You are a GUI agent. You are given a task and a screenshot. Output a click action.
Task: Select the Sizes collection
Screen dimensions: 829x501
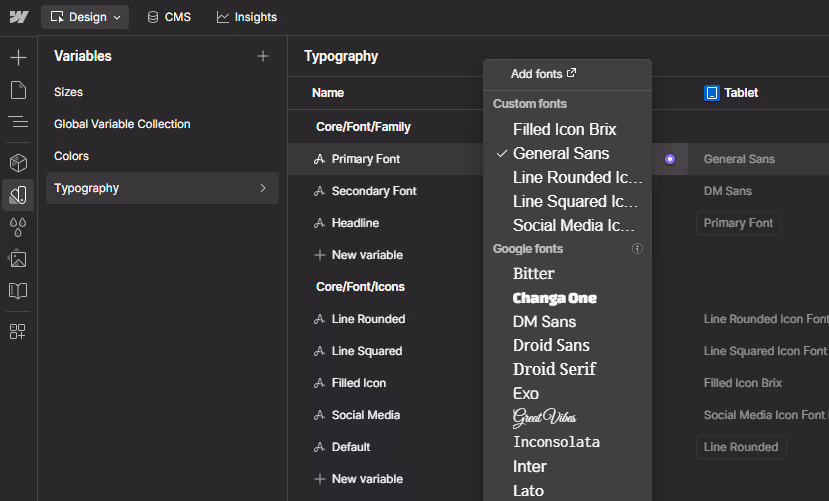68,92
